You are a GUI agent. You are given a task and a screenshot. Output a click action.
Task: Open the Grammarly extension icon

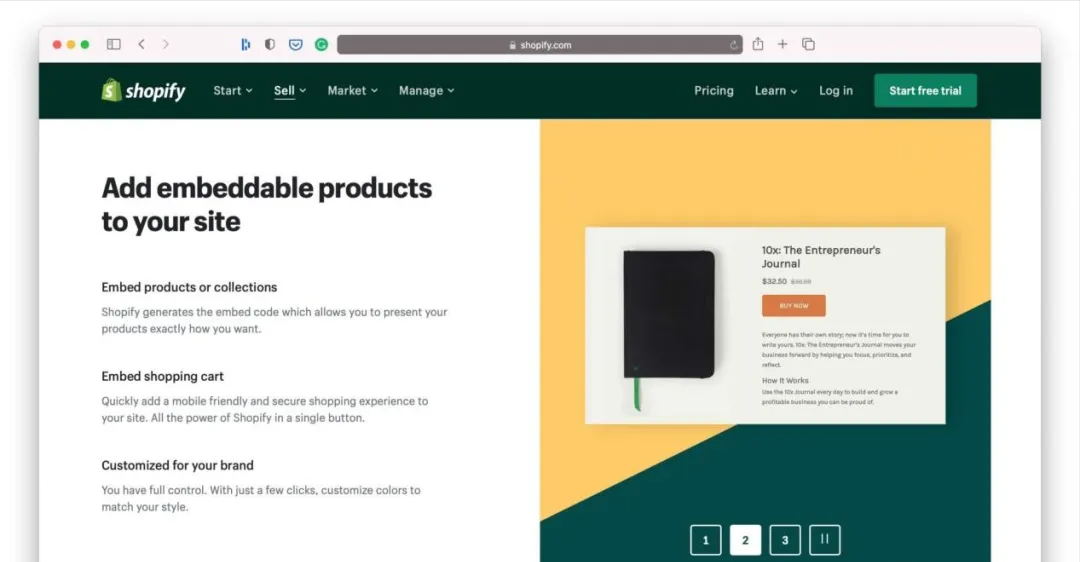[321, 44]
